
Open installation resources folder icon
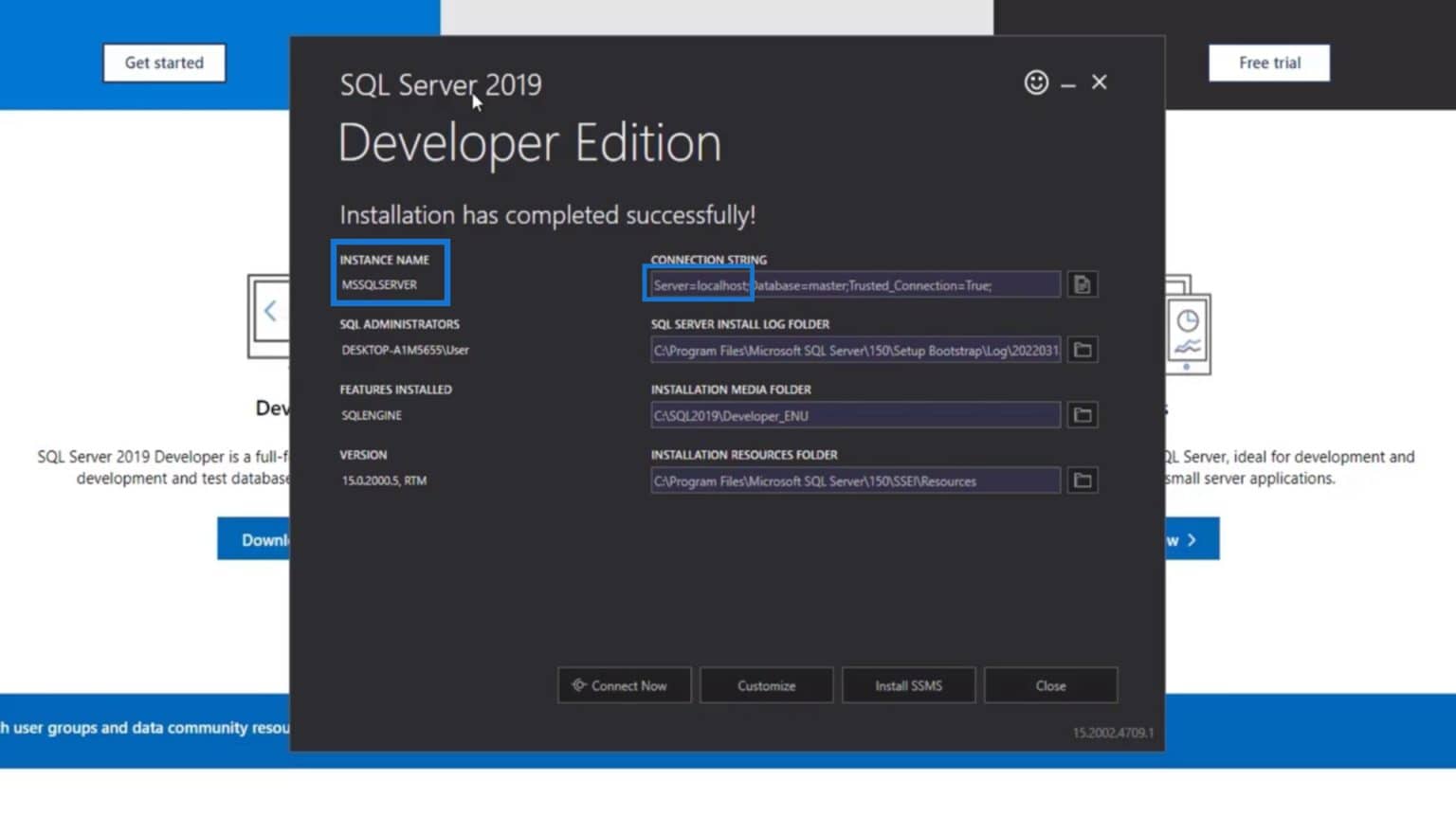(x=1082, y=481)
